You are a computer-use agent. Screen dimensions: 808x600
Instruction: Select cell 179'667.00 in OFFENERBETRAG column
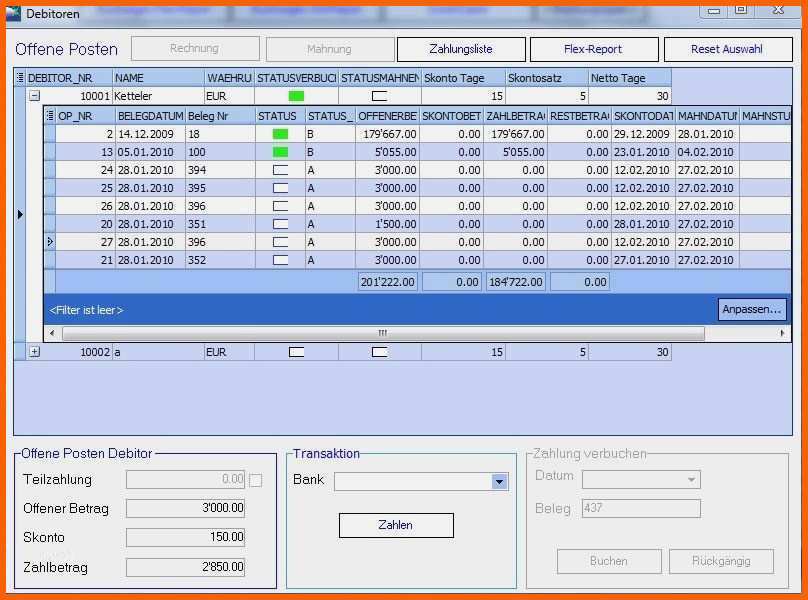coord(387,134)
